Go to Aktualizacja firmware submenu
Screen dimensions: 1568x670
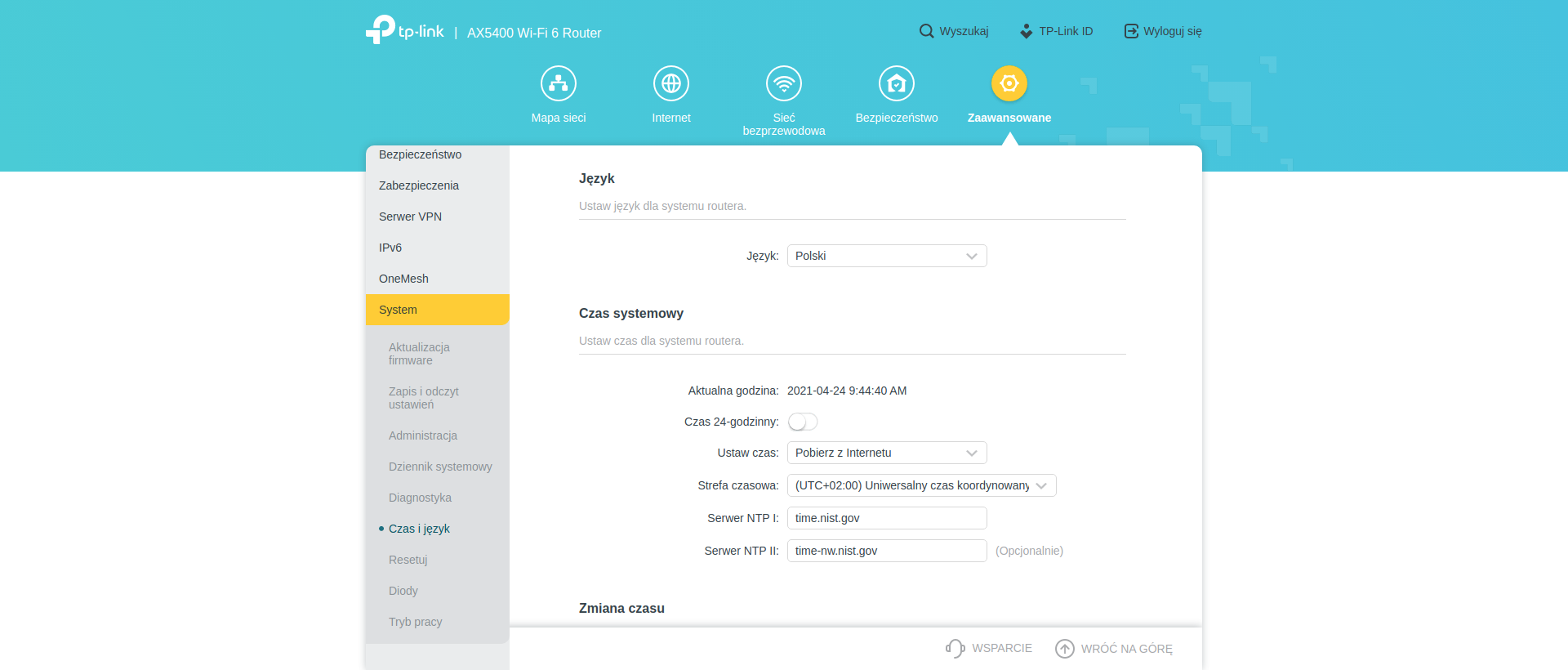419,354
